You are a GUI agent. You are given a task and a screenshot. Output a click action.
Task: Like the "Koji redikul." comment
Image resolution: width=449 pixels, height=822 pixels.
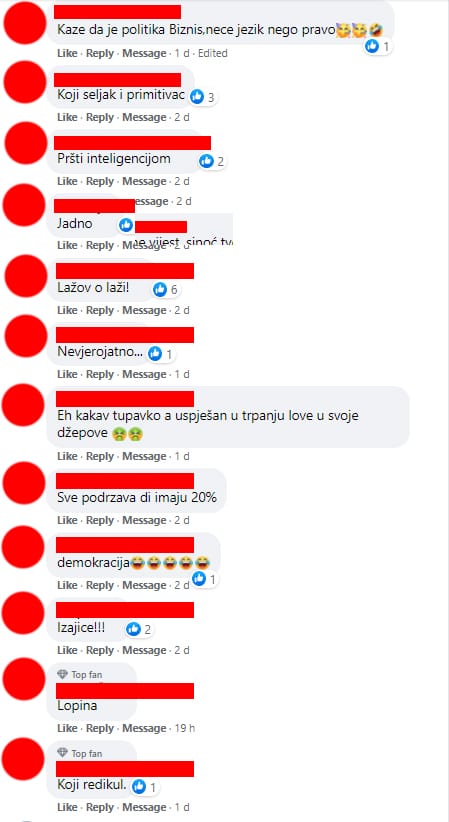pyautogui.click(x=67, y=807)
